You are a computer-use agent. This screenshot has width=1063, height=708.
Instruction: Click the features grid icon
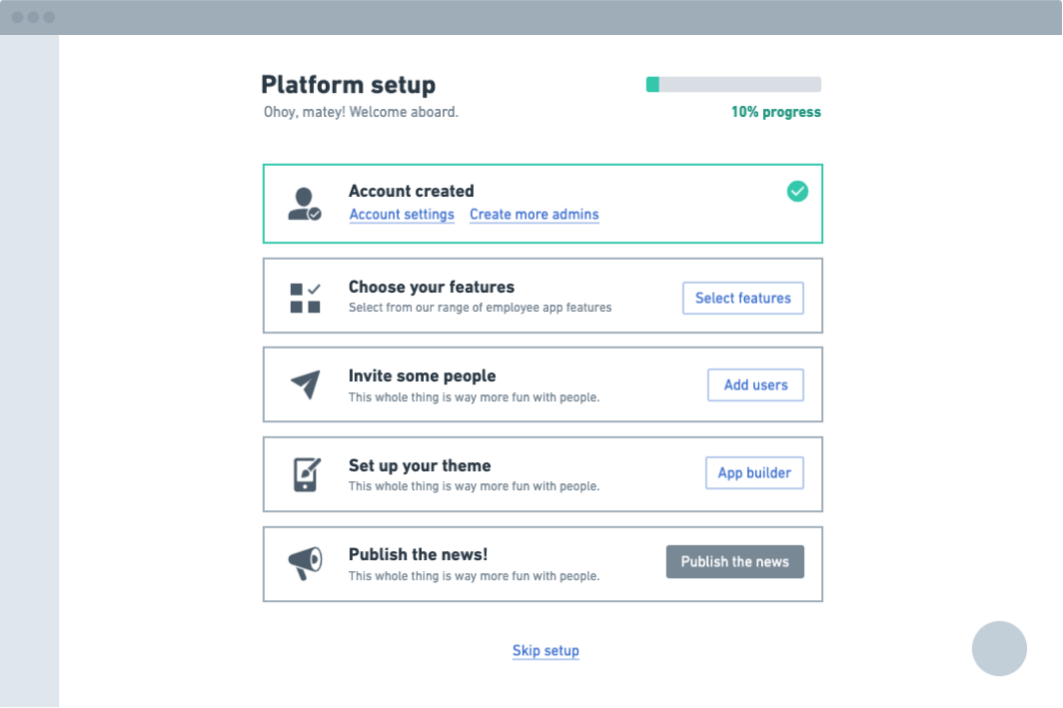click(305, 298)
